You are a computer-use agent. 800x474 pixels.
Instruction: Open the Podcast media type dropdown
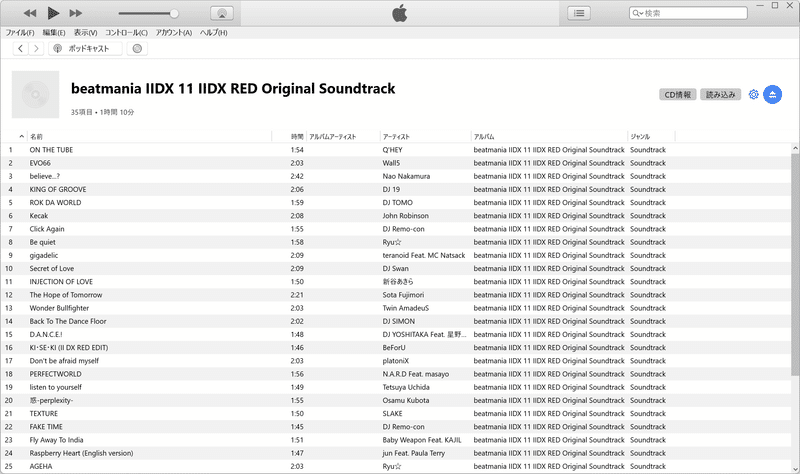click(x=85, y=48)
